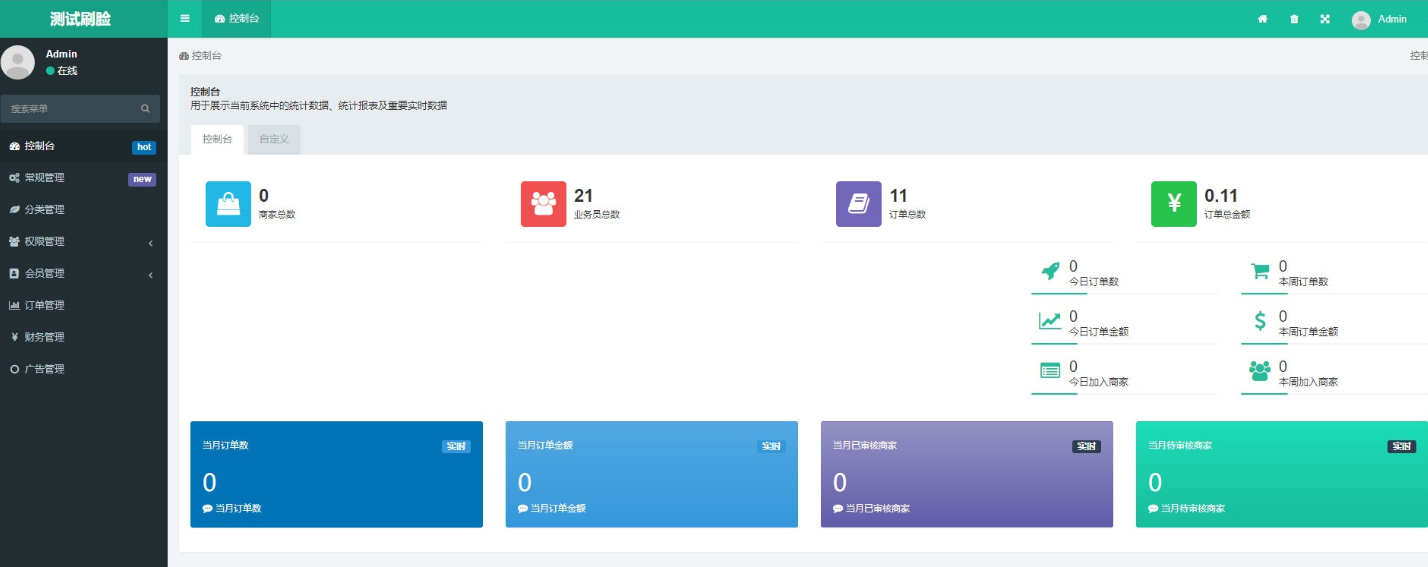Screen dimensions: 1428x567
Task: Click the blue 当月订单数 card
Action: coord(336,474)
